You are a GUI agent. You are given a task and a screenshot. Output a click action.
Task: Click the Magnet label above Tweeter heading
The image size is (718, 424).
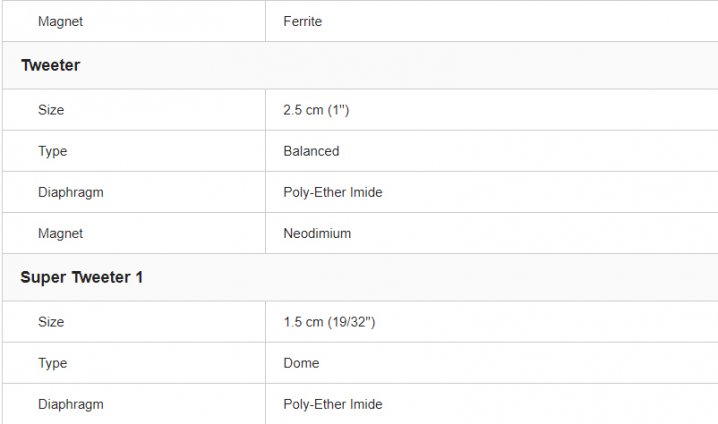pyautogui.click(x=60, y=21)
